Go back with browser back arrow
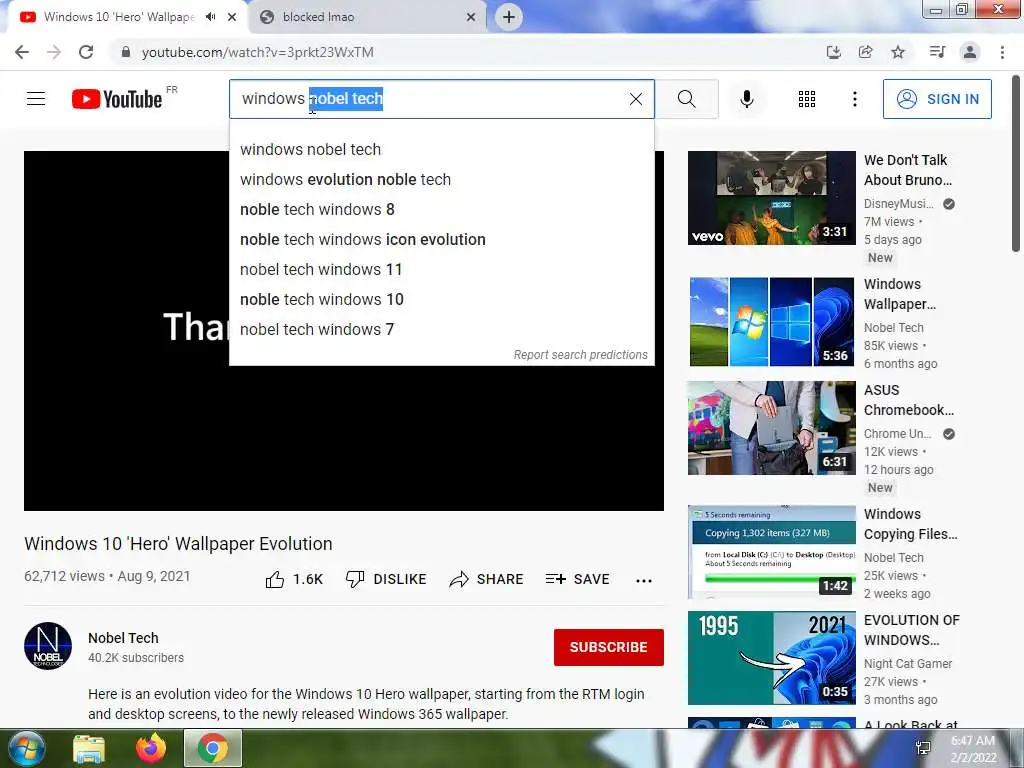Viewport: 1024px width, 768px height. pyautogui.click(x=22, y=52)
